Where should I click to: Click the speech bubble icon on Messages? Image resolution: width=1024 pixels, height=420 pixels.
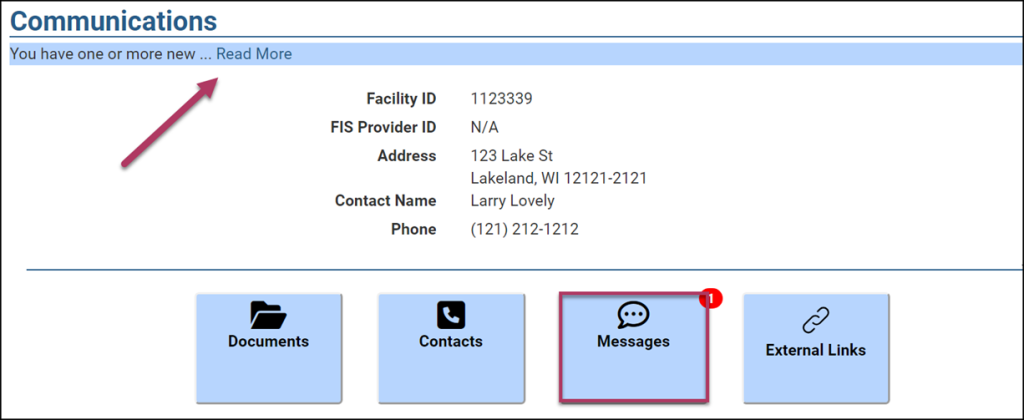click(633, 317)
